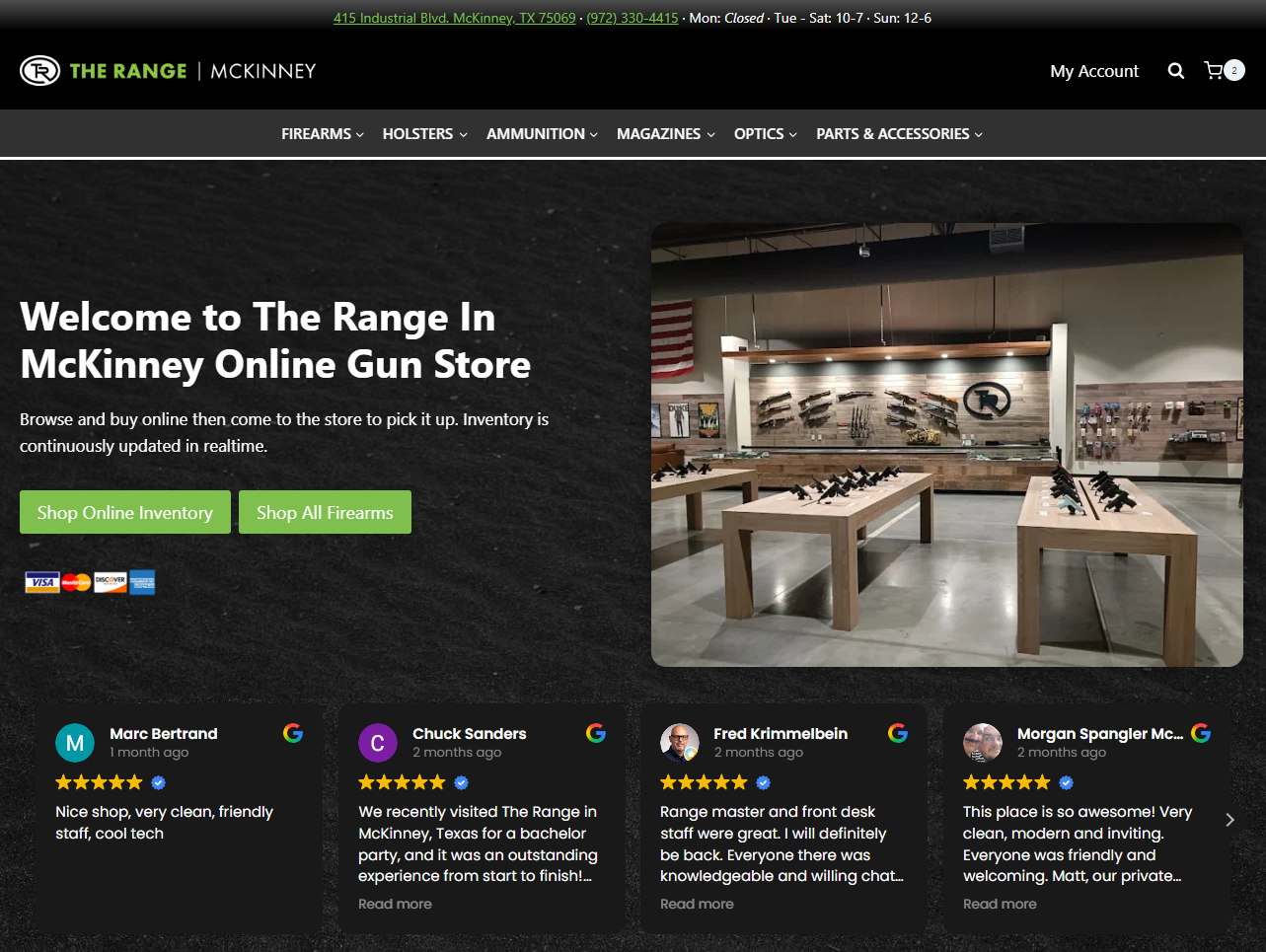
Task: Click the Discover card icon
Action: [111, 582]
